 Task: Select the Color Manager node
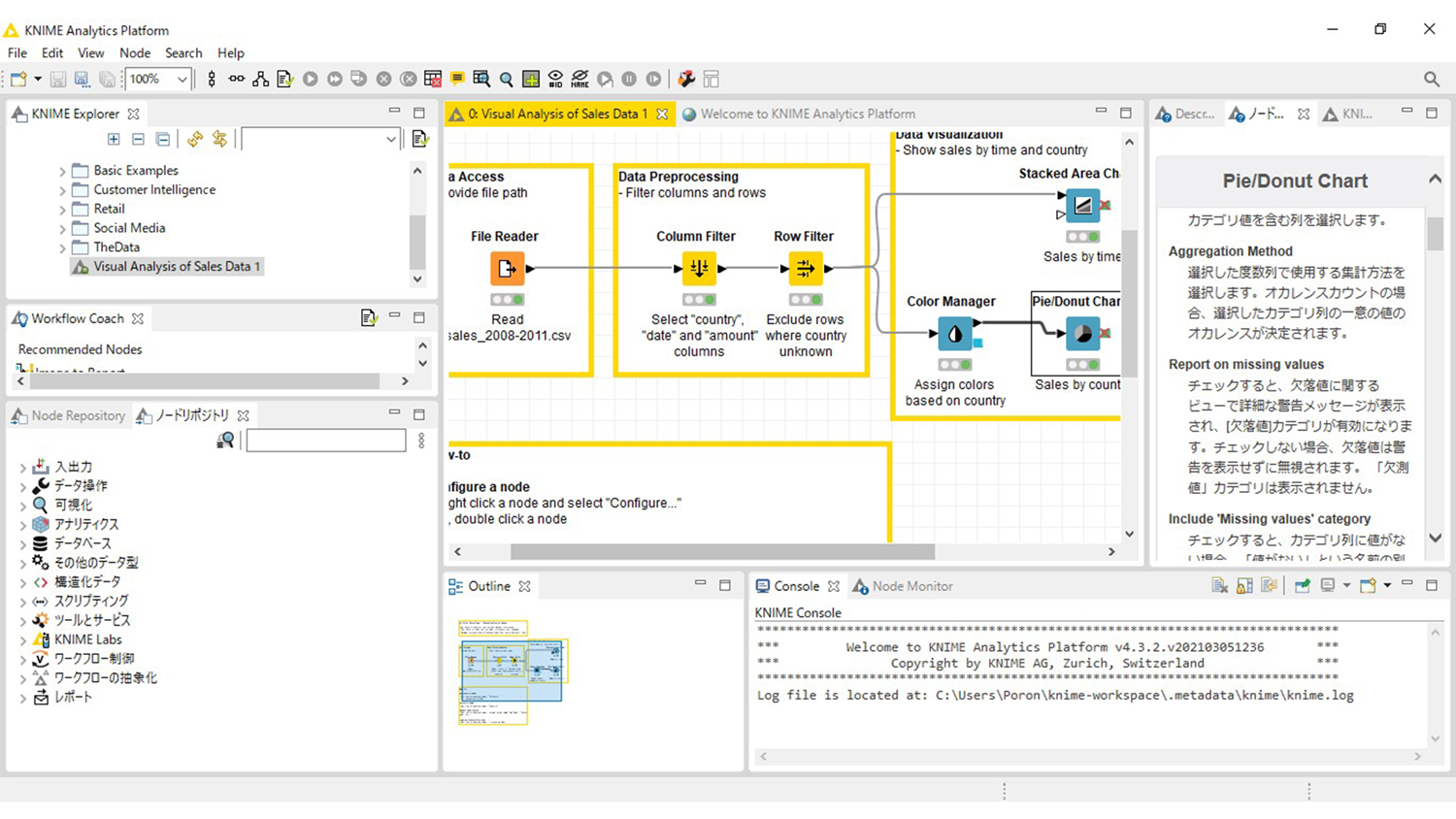[x=954, y=334]
